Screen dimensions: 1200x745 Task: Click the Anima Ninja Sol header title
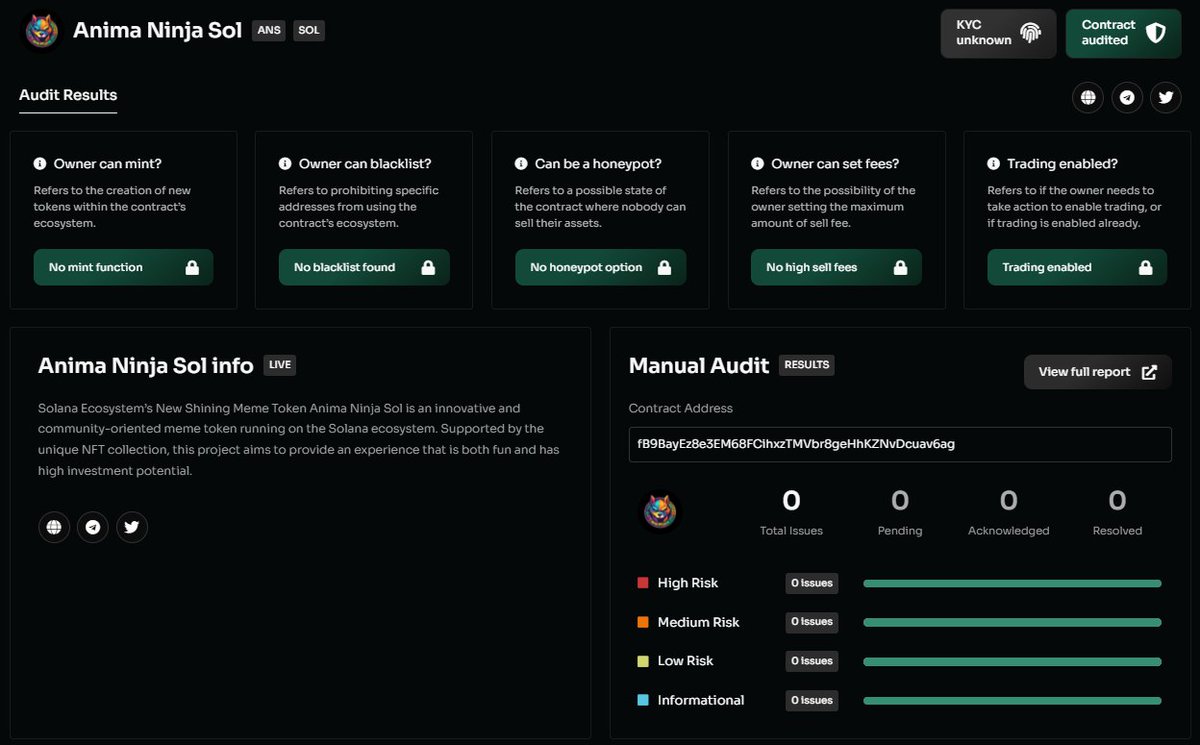coord(157,30)
